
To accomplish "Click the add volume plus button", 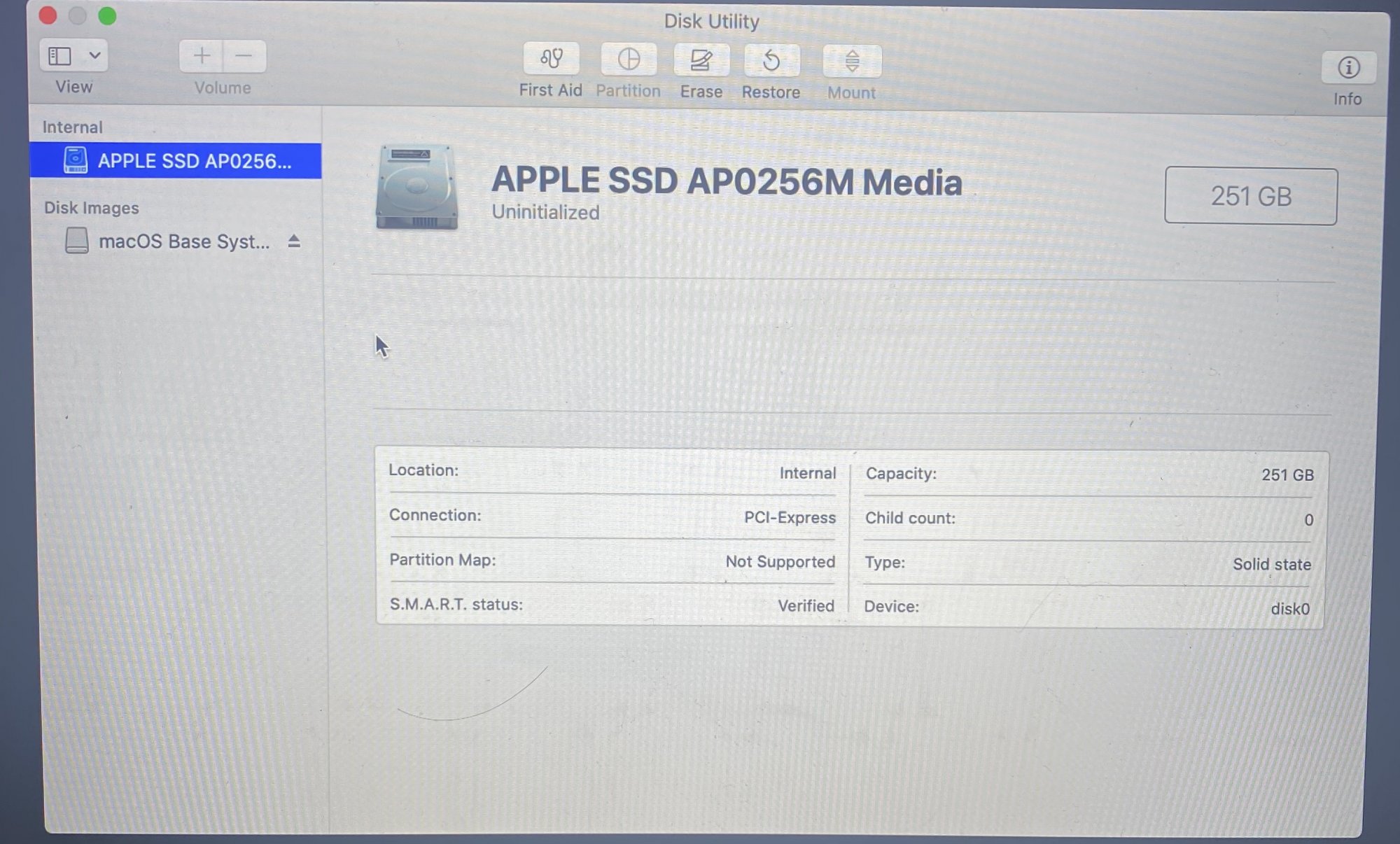I will point(202,56).
